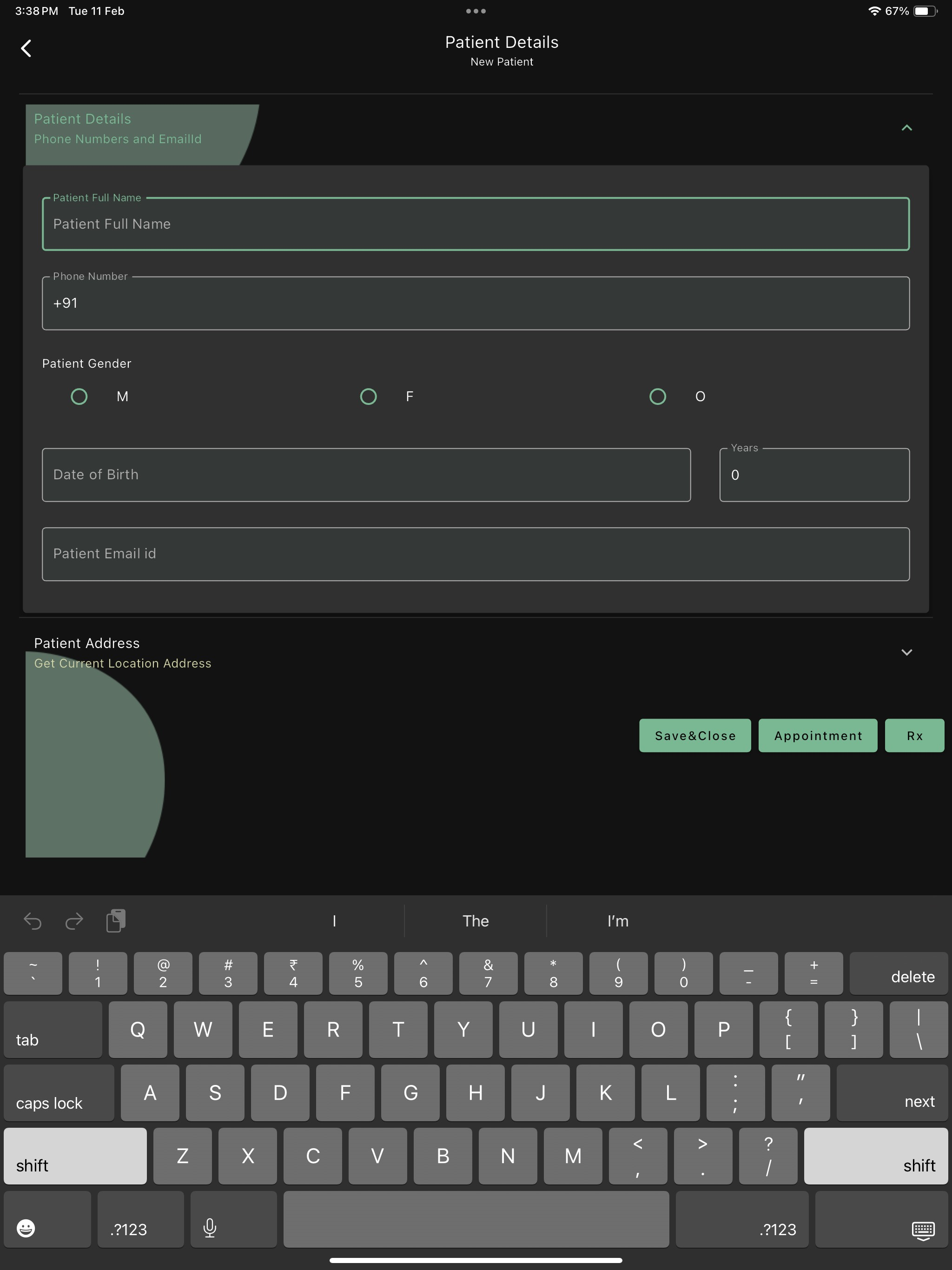This screenshot has height=1270, width=952.
Task: Tap the rupee 4 key
Action: tap(293, 973)
